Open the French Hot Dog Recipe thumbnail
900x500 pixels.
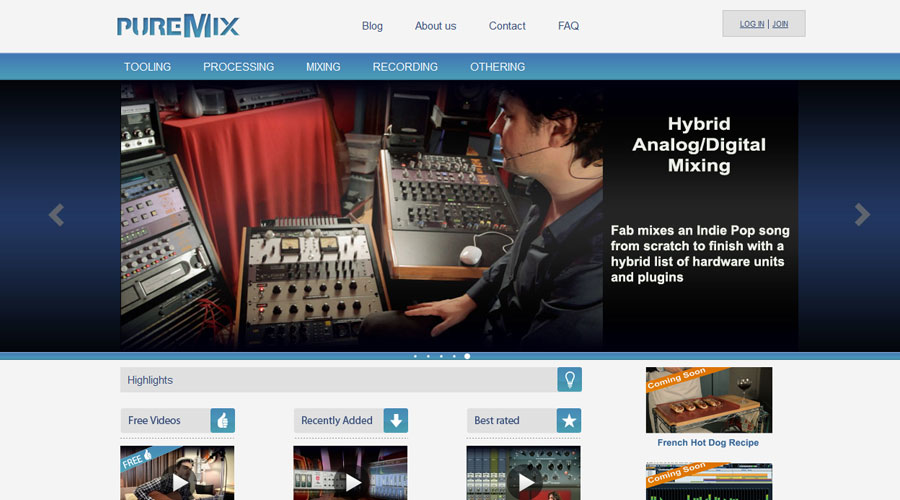(x=709, y=400)
